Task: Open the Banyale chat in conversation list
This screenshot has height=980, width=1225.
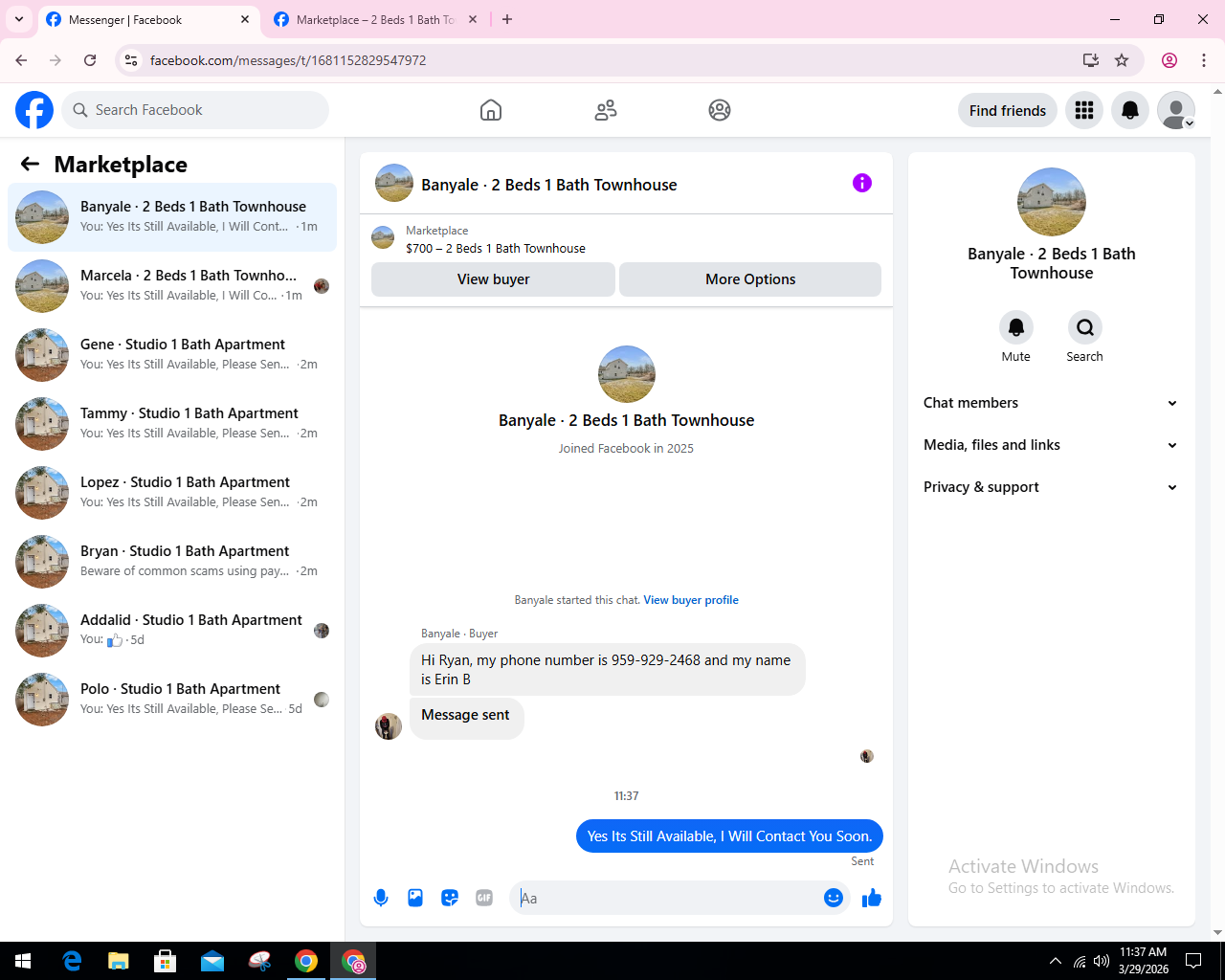Action: click(x=172, y=217)
